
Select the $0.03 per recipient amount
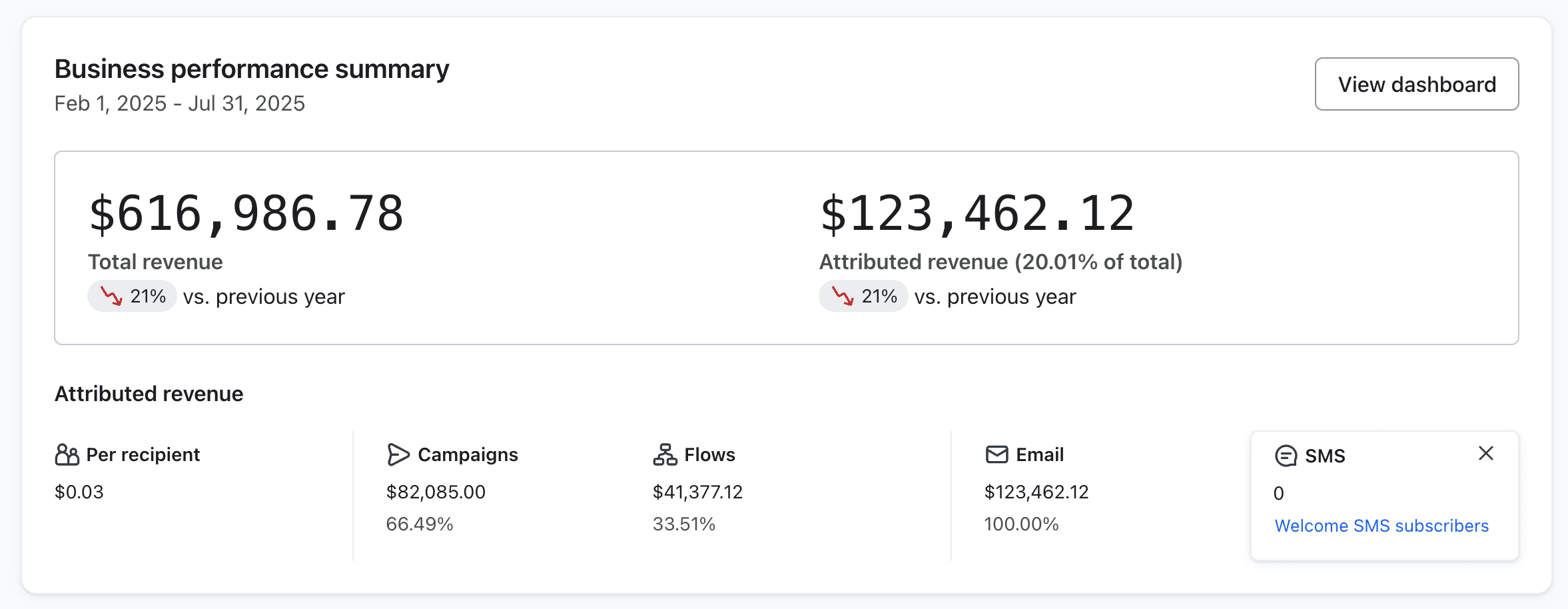click(79, 492)
